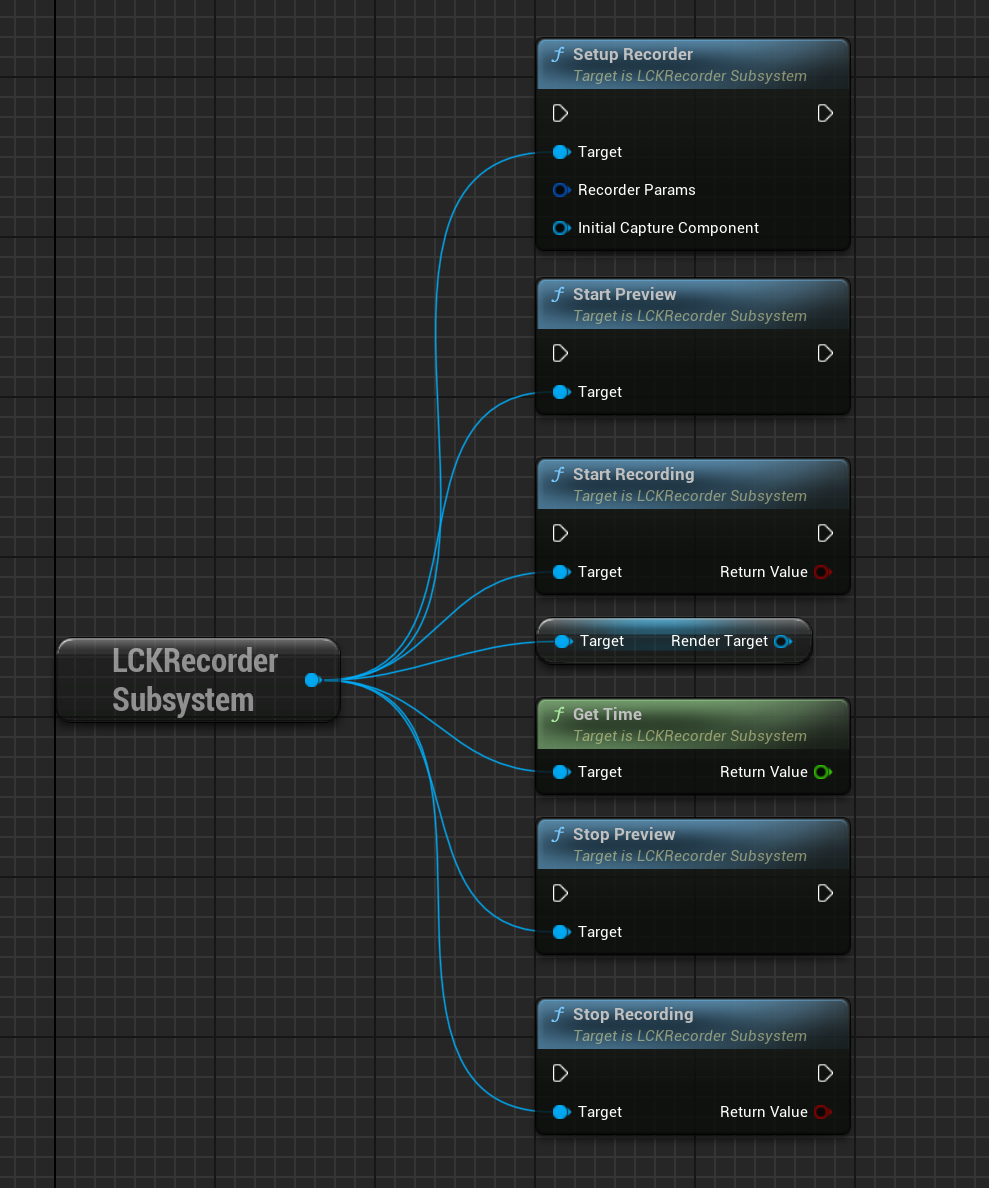Screen dimensions: 989x1188
Task: Click Stop Preview input execution pin
Action: coord(560,893)
